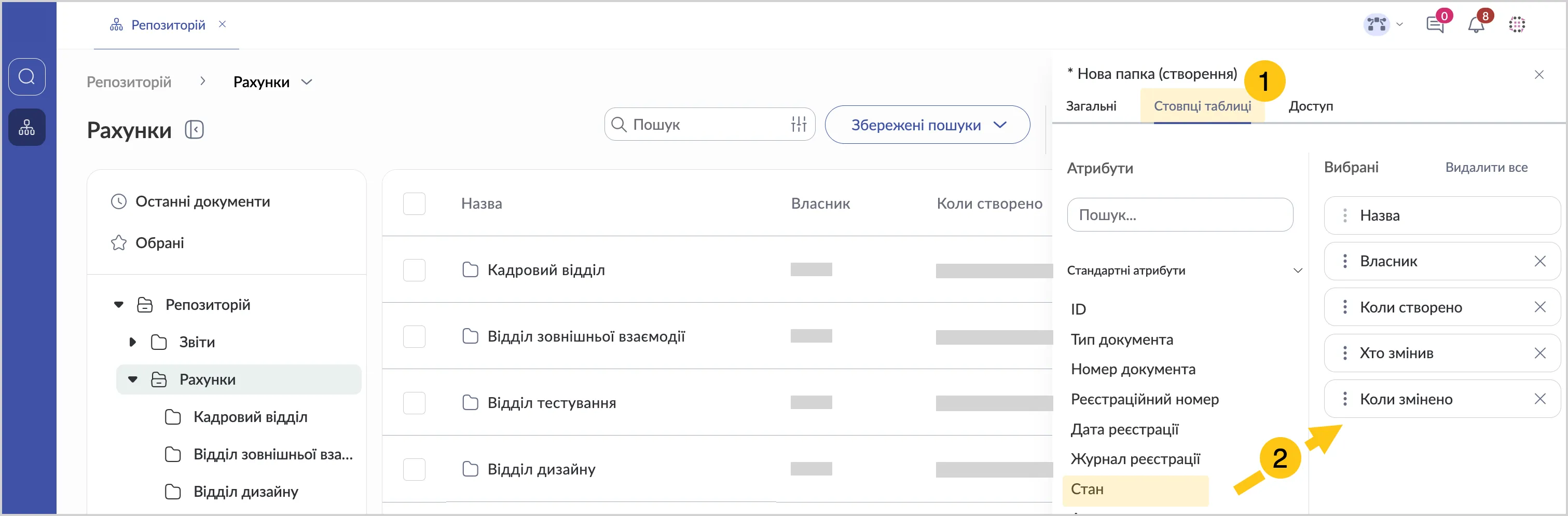Switch to the Загальні tab
Image resolution: width=1568 pixels, height=516 pixels.
point(1091,106)
